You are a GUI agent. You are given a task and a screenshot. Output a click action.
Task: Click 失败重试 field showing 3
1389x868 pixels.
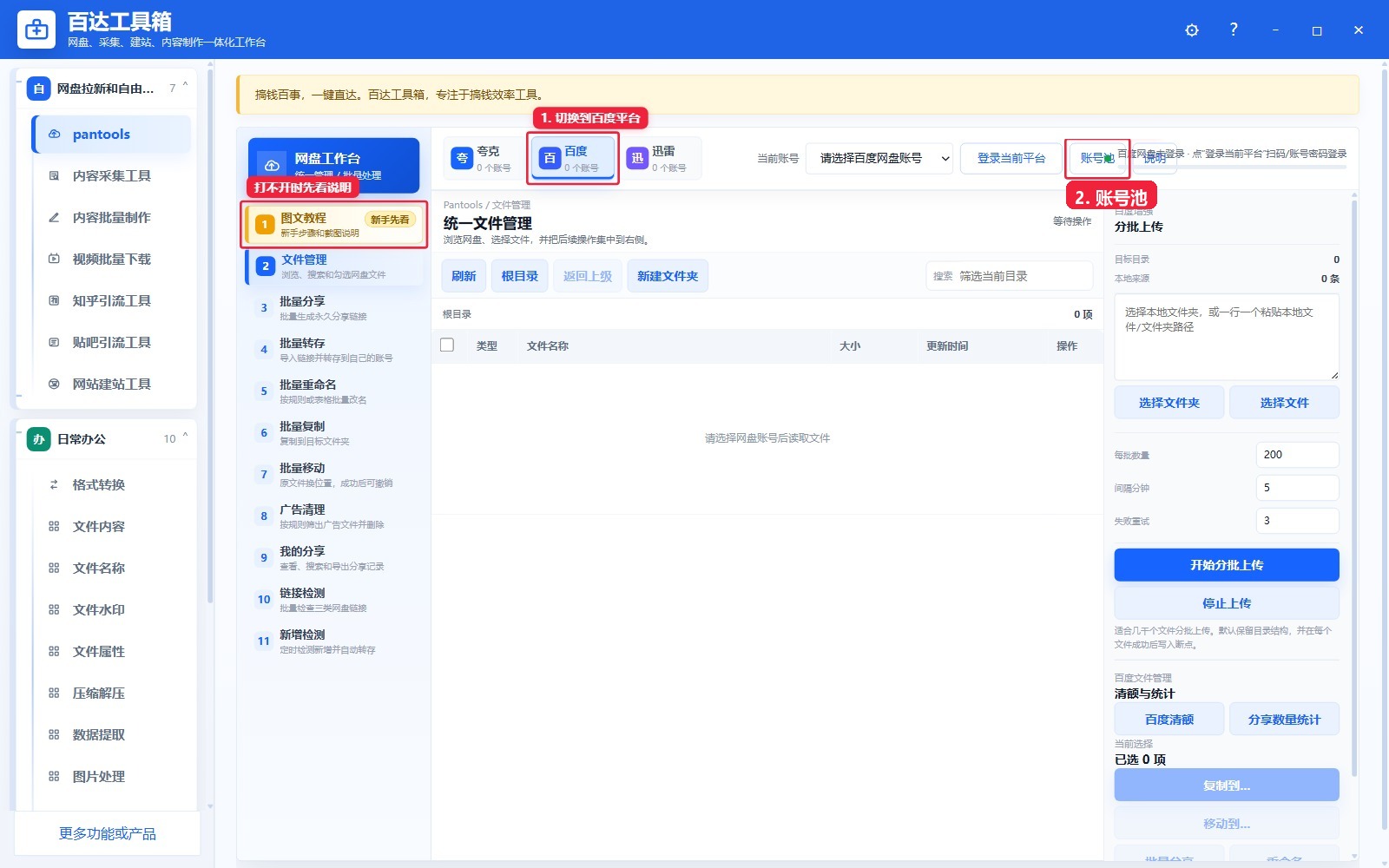(x=1297, y=521)
